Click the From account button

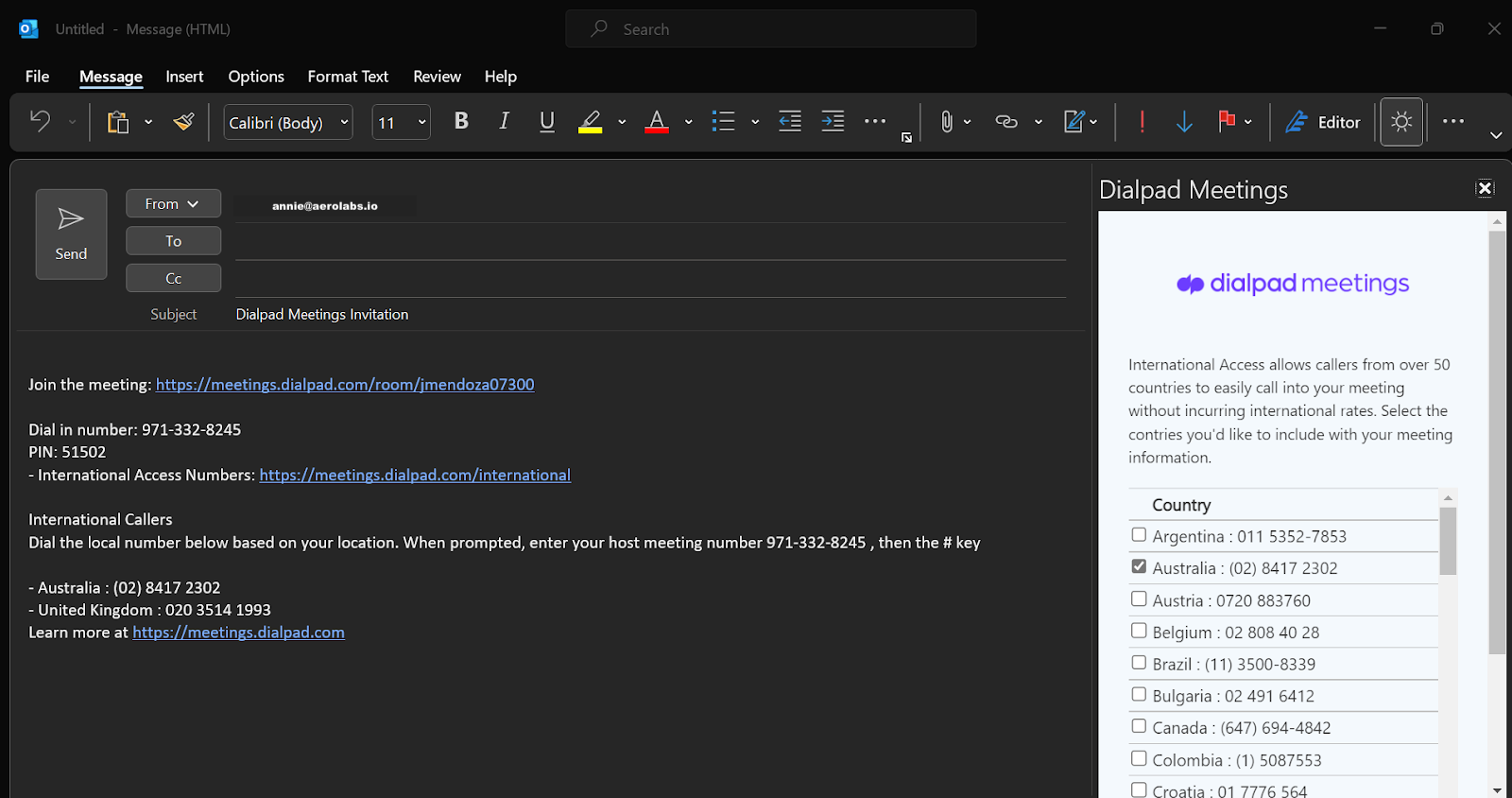[173, 203]
